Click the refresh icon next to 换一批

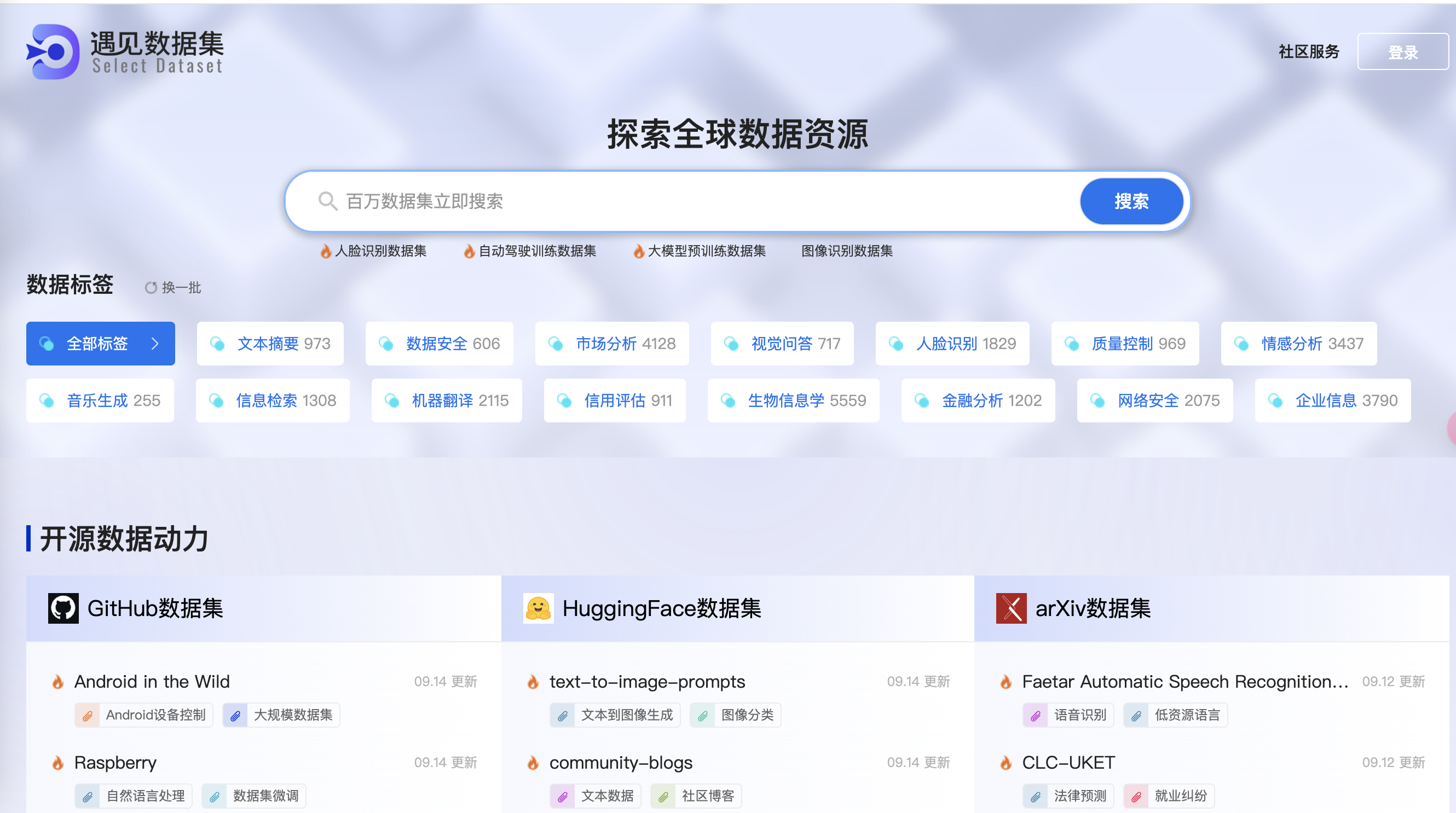151,288
